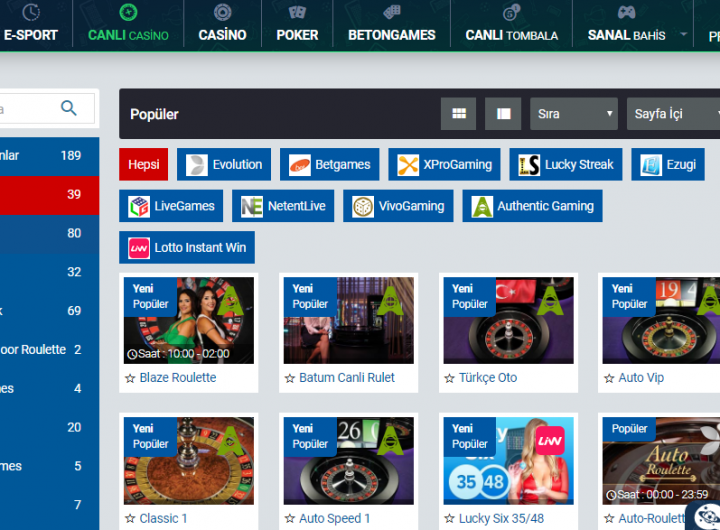Favorite Batum Canli Rulet with its star
Viewport: 720px width, 530px height.
click(290, 378)
